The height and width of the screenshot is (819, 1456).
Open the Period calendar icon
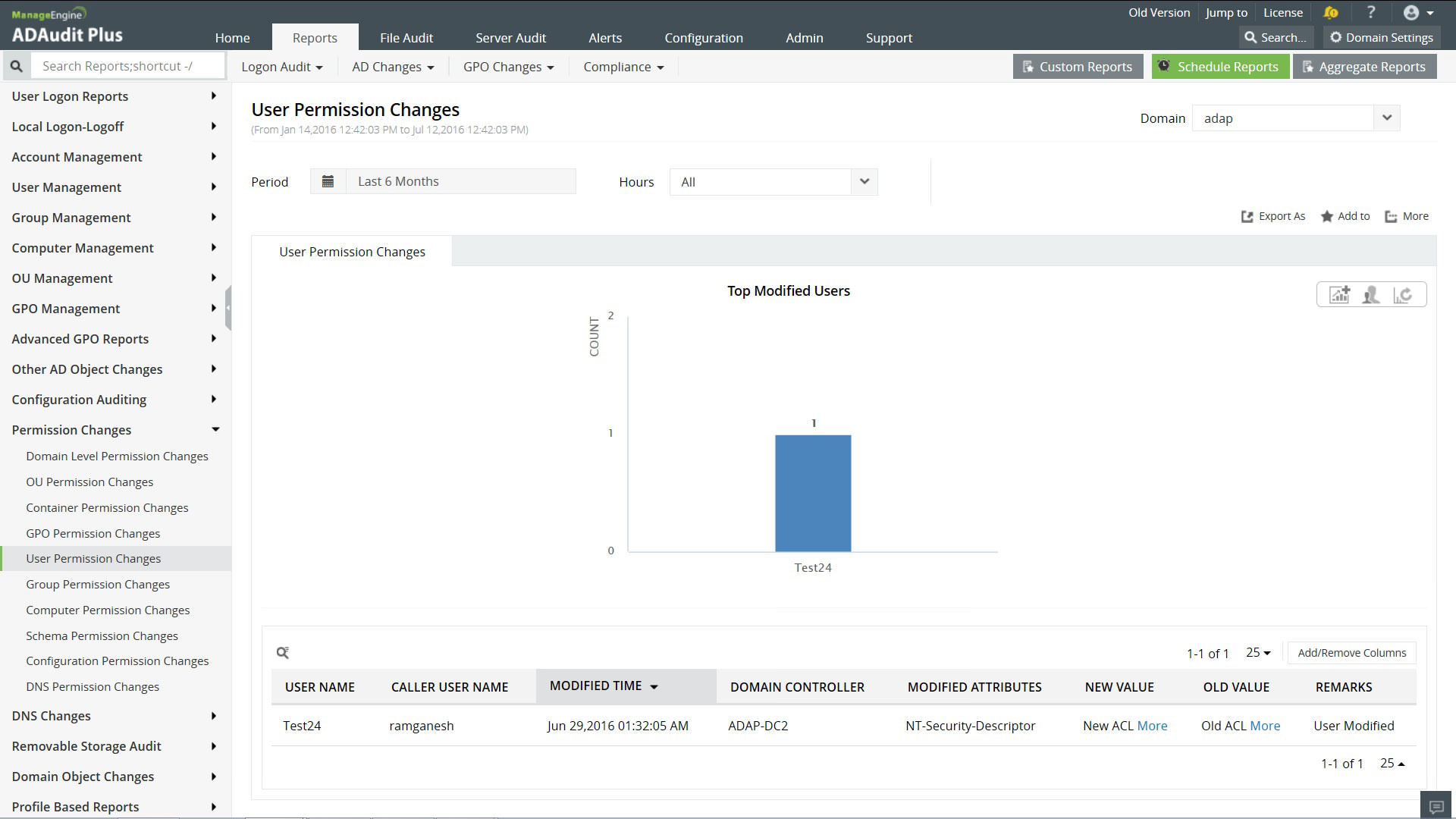coord(328,182)
